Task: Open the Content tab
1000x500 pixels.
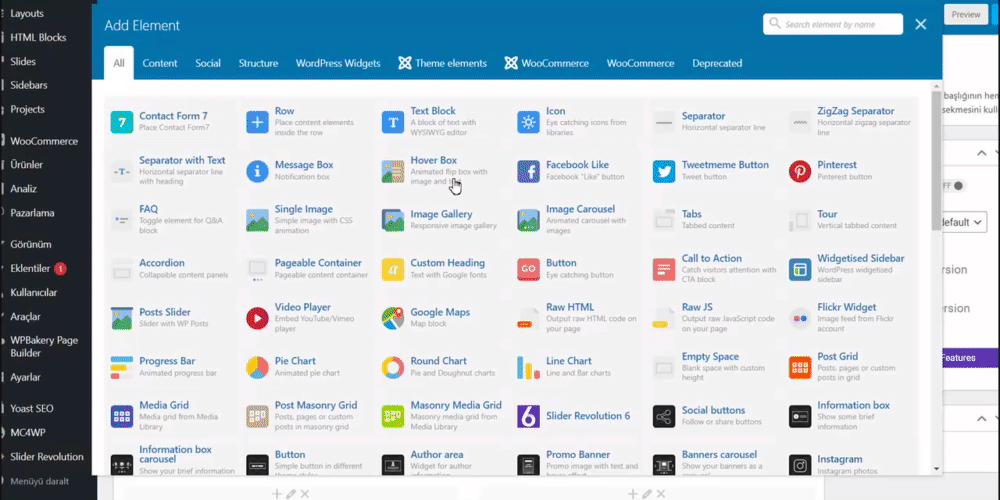Action: 159,63
